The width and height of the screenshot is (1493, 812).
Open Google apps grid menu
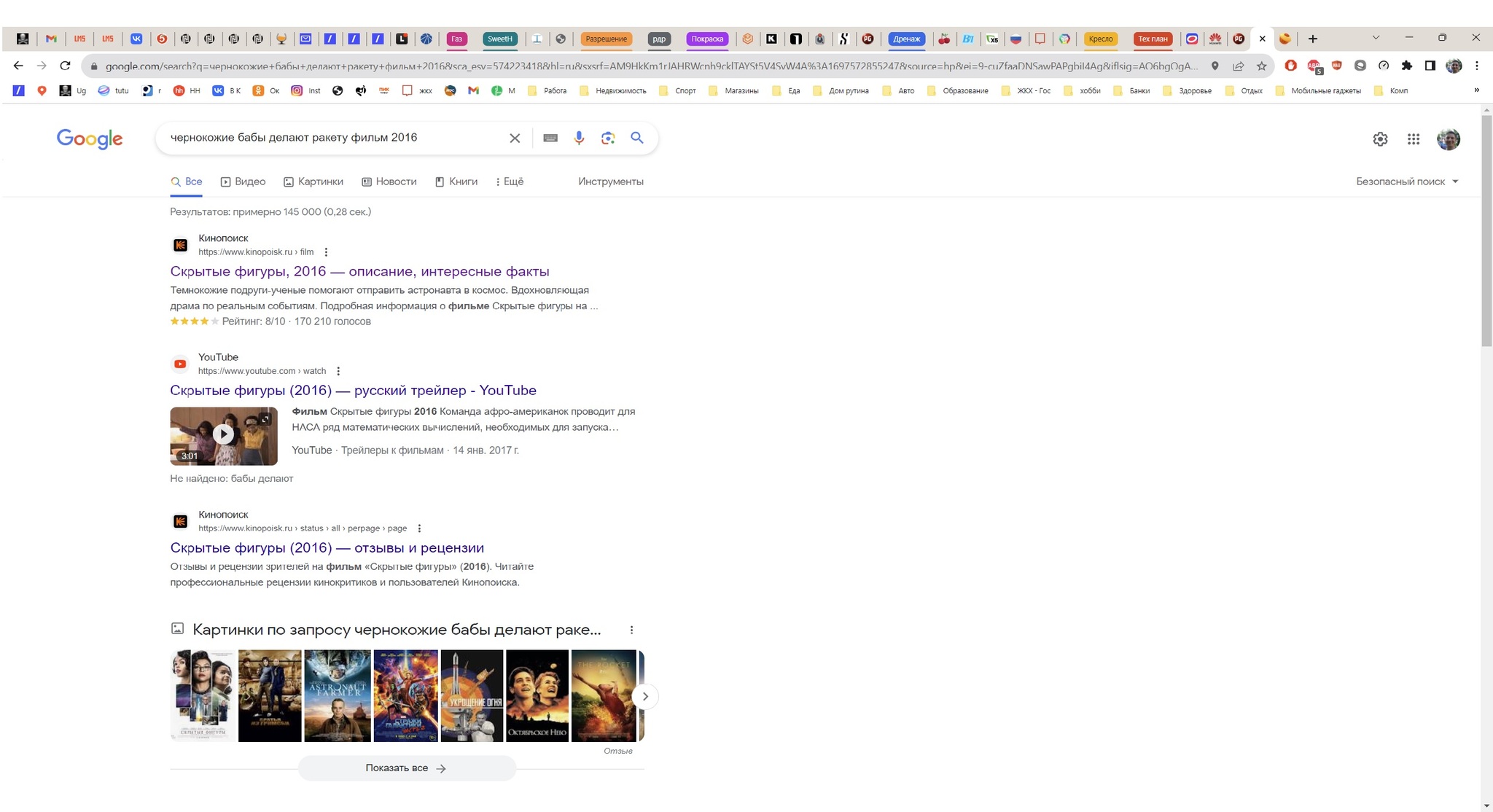click(x=1413, y=139)
